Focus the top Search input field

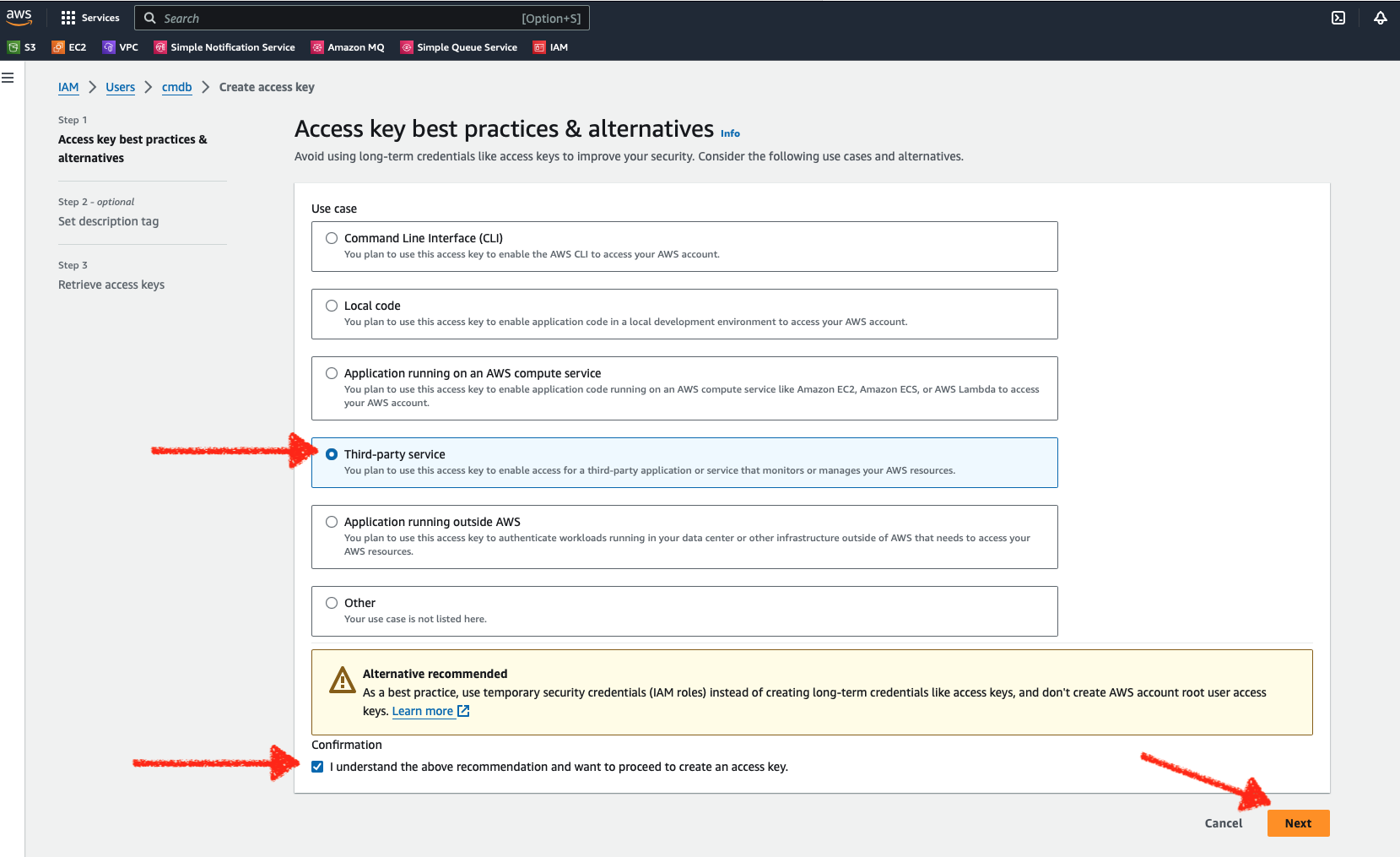click(x=362, y=18)
